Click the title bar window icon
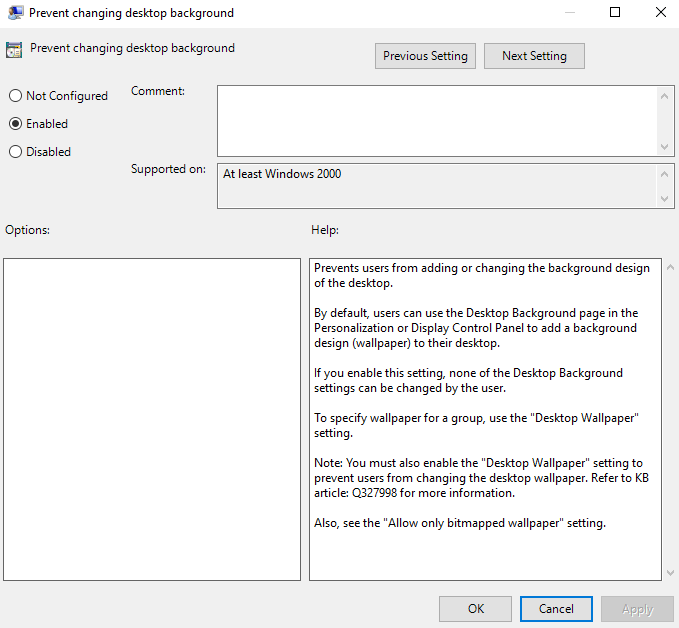 [x=14, y=13]
